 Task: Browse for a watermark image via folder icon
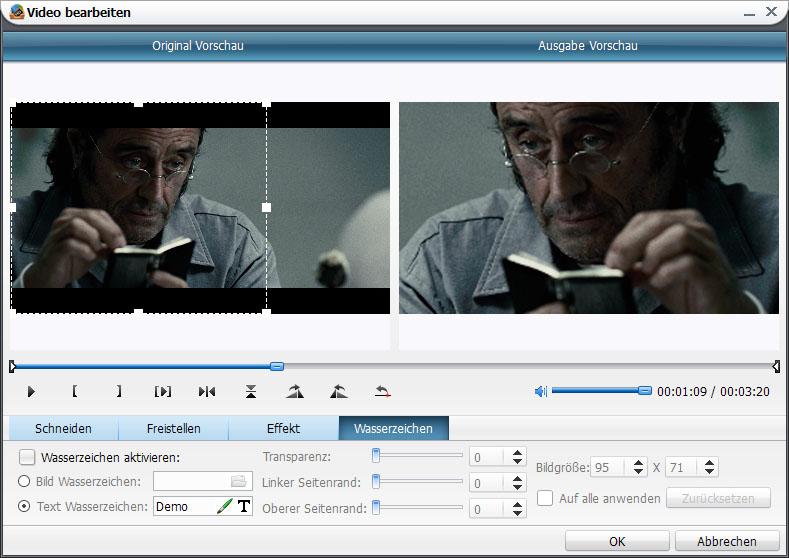pyautogui.click(x=238, y=481)
